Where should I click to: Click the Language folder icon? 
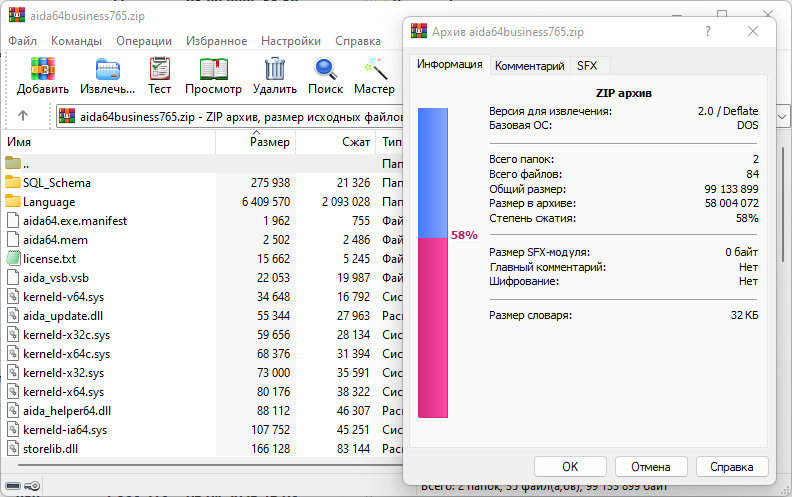click(x=13, y=201)
